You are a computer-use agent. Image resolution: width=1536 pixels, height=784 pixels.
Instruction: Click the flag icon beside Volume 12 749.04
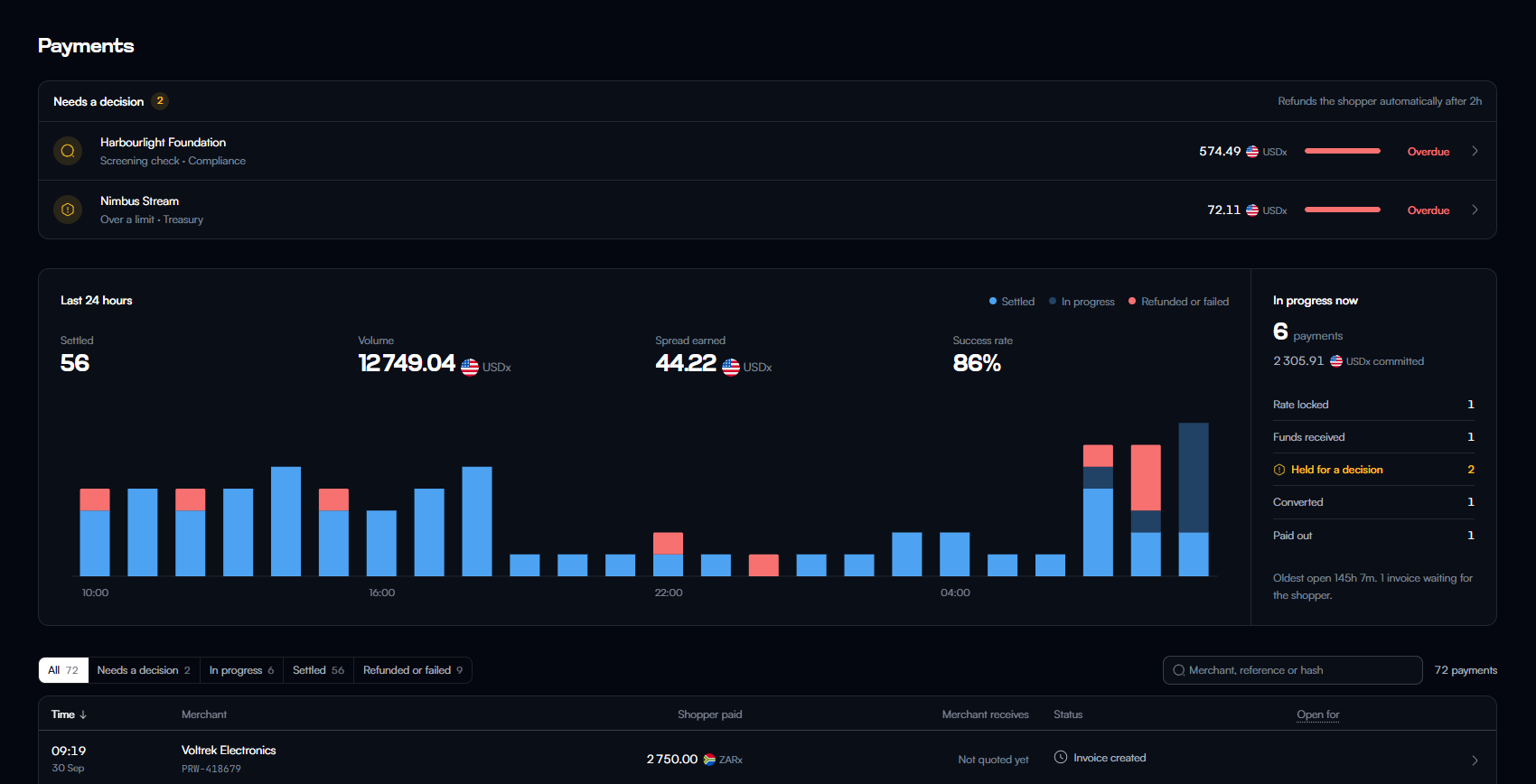tap(470, 367)
